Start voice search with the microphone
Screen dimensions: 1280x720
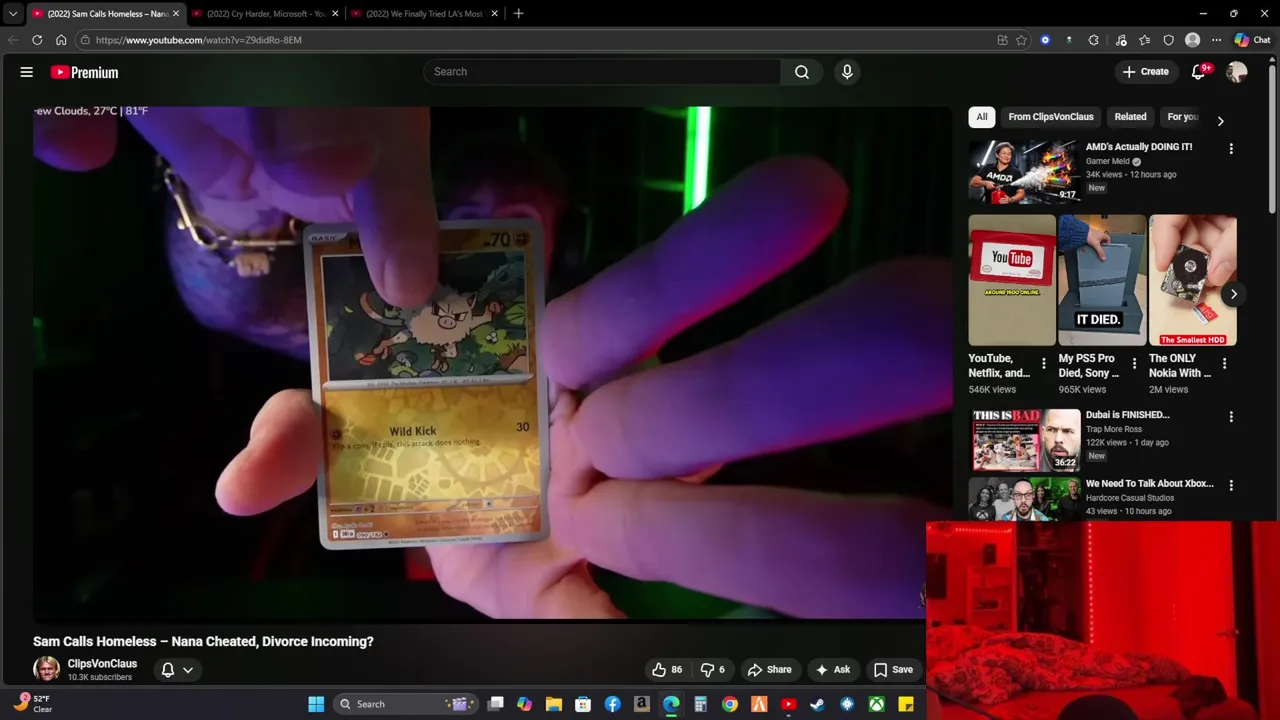(847, 72)
